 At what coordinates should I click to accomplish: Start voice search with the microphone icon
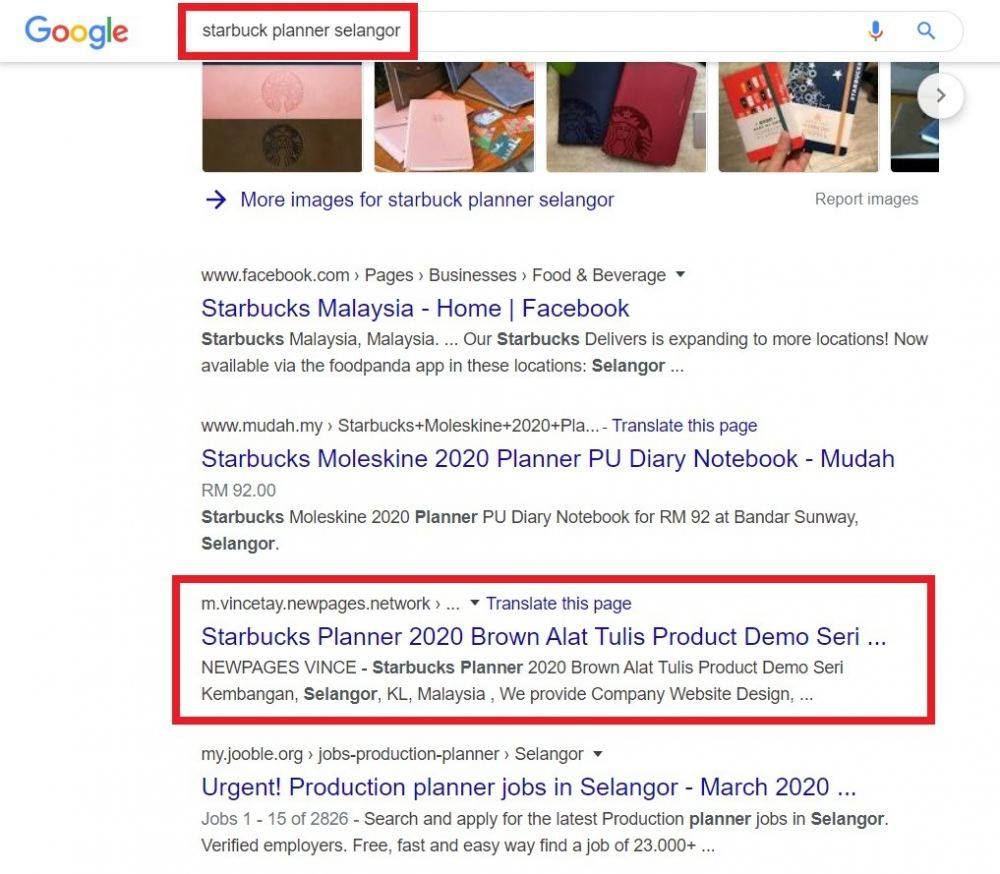pyautogui.click(x=876, y=30)
